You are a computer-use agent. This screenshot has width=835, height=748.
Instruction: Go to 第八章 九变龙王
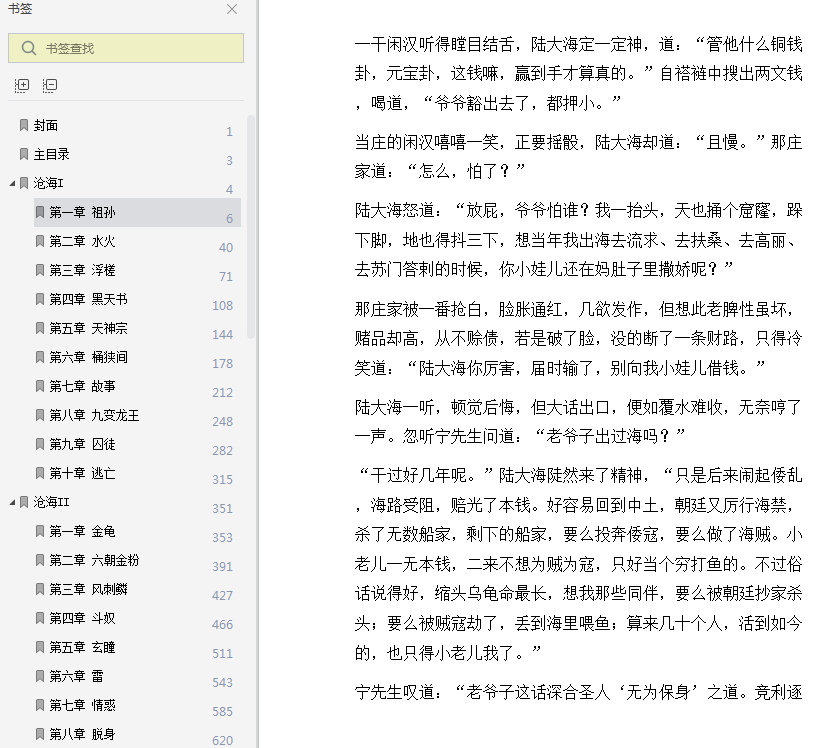[94, 415]
